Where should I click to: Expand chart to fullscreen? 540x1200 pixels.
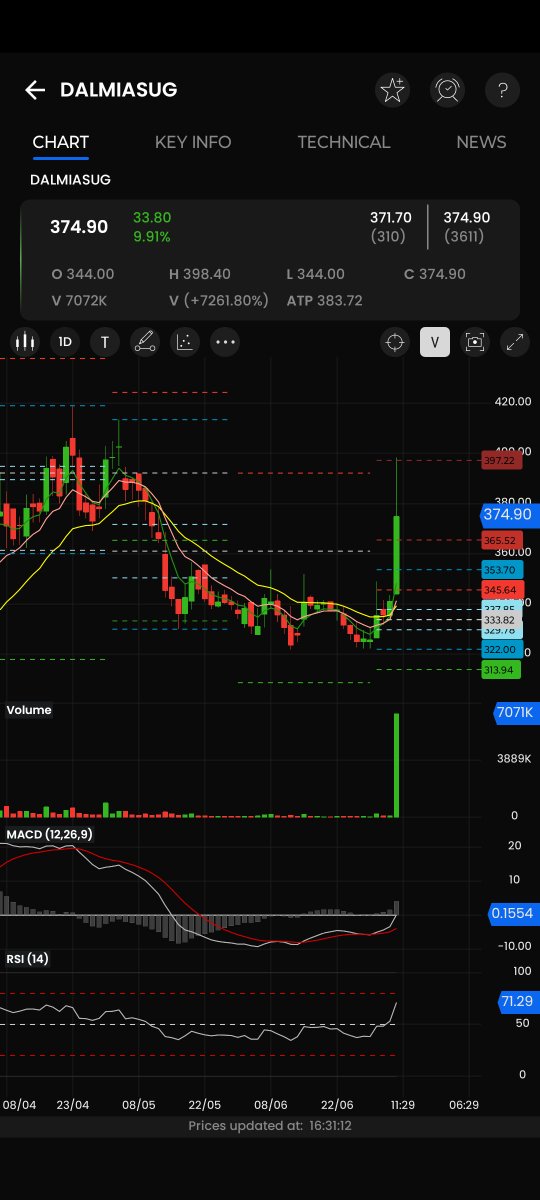coord(515,342)
